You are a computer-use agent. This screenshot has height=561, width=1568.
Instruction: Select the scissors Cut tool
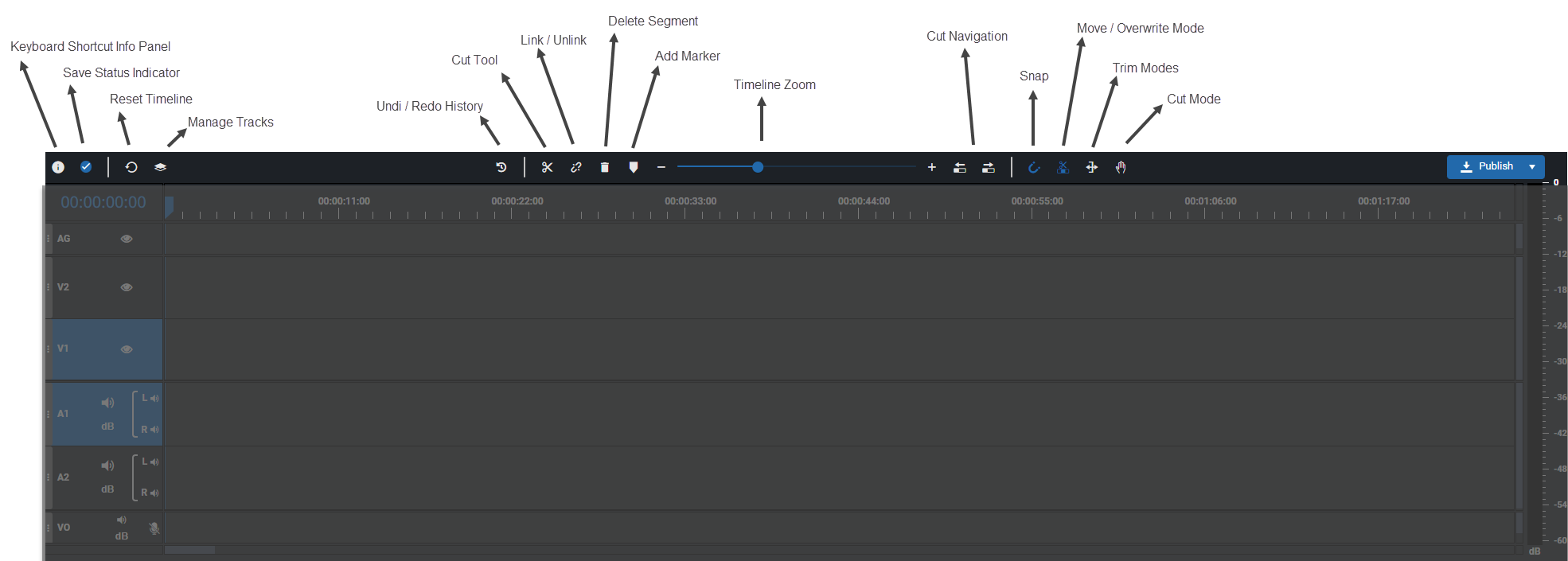click(x=547, y=167)
